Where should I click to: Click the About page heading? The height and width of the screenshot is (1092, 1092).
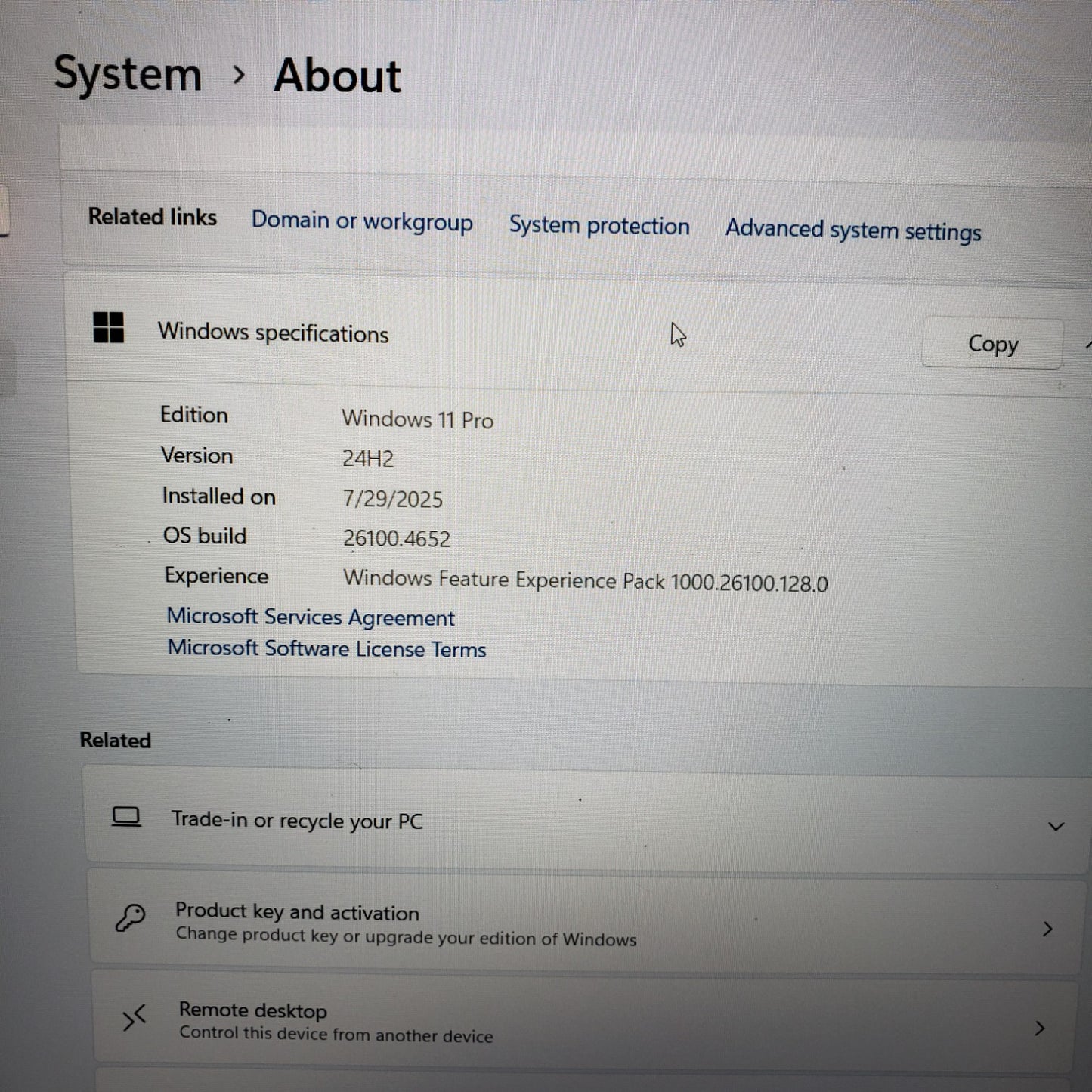(x=337, y=76)
